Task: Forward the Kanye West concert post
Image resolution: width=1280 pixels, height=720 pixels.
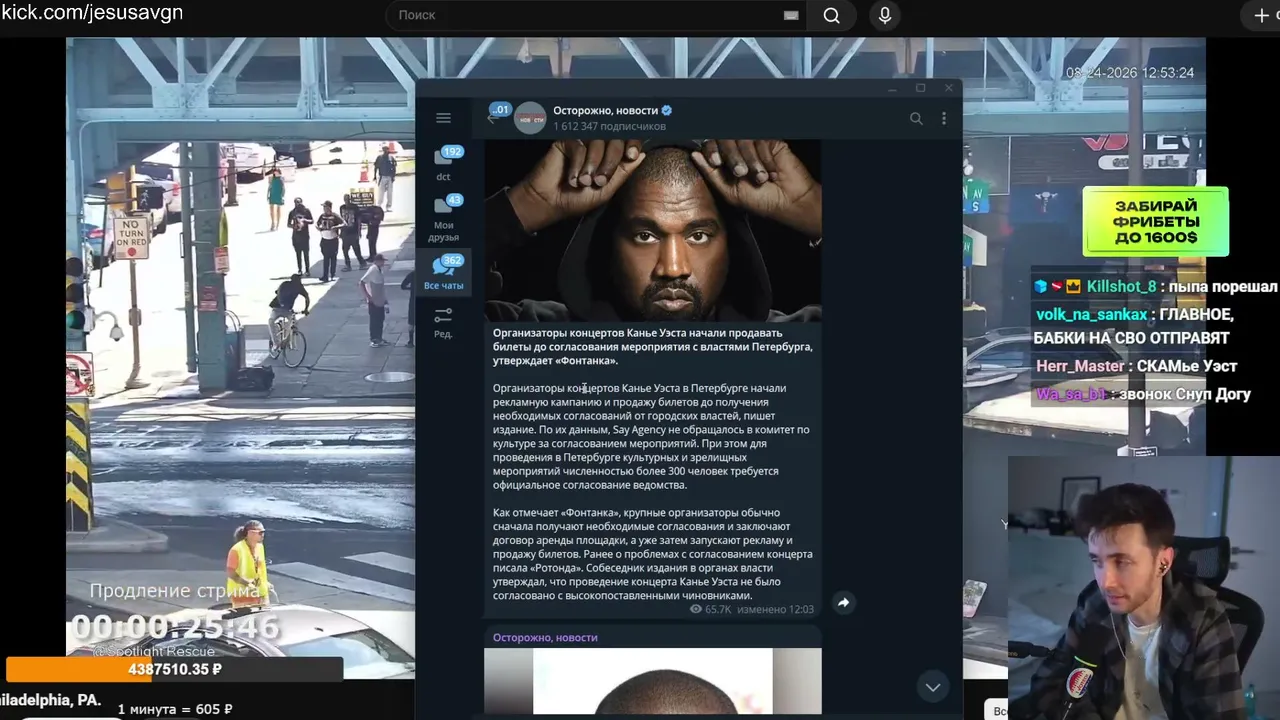Action: (843, 602)
